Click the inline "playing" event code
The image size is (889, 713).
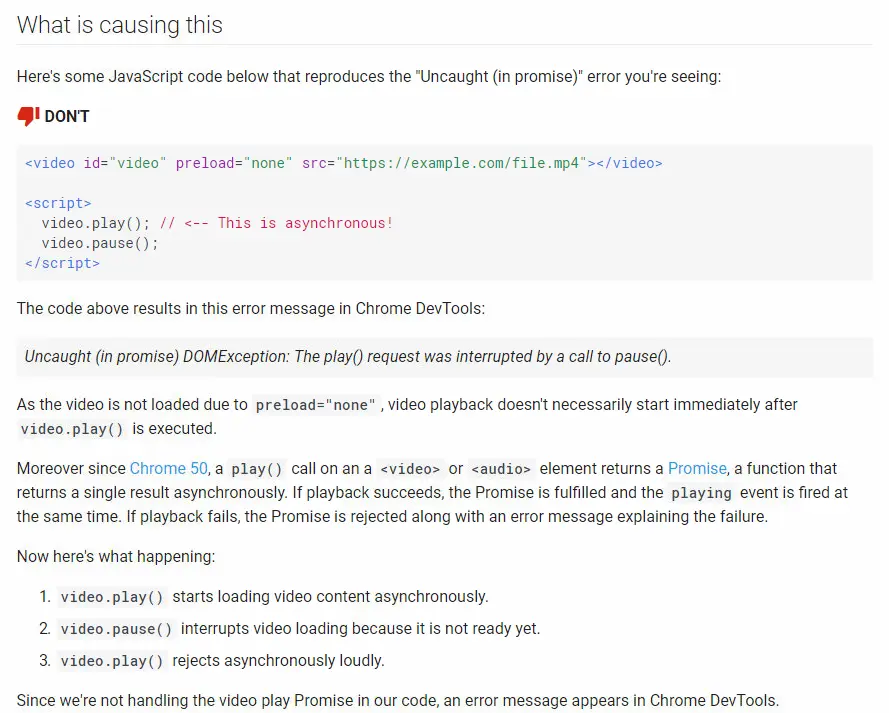pyautogui.click(x=700, y=493)
